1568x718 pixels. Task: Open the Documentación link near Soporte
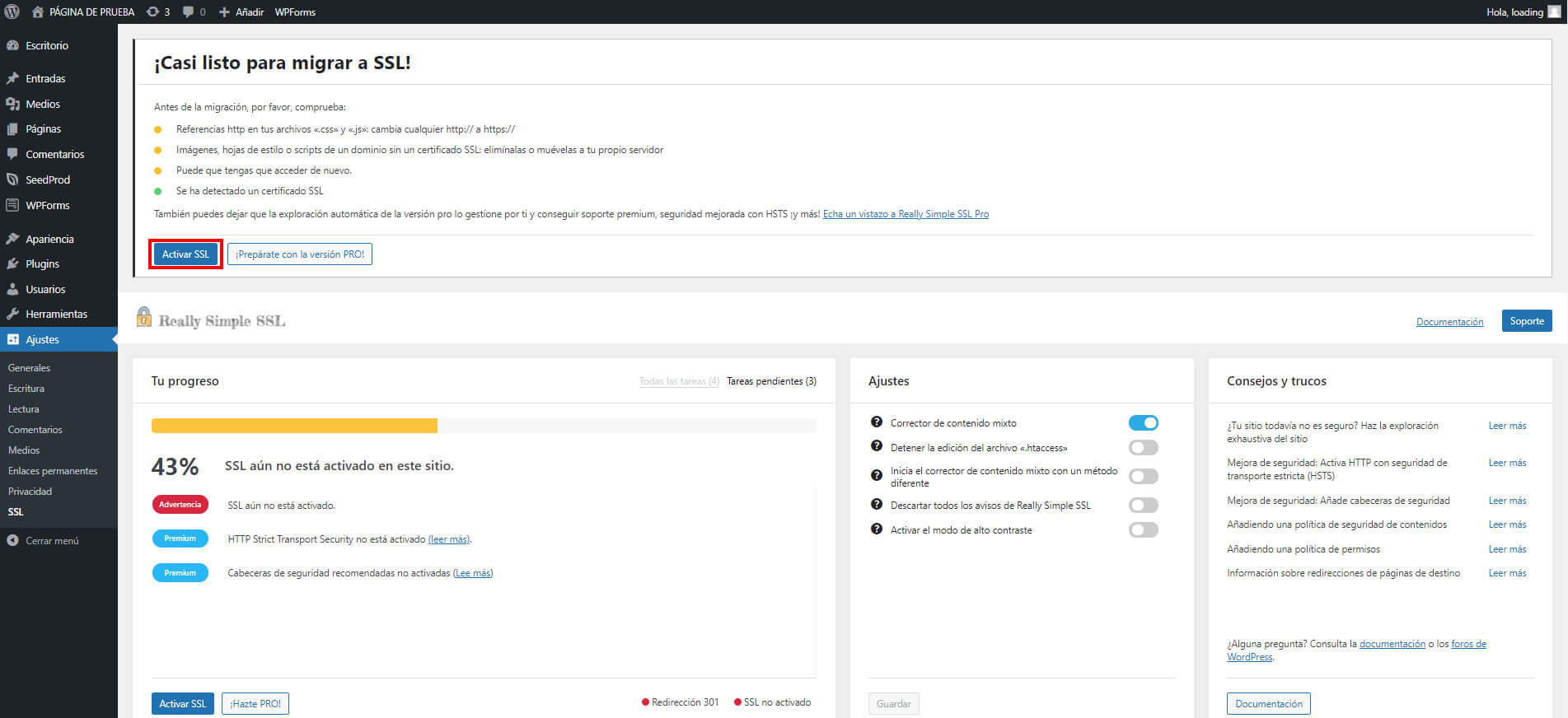click(x=1449, y=322)
